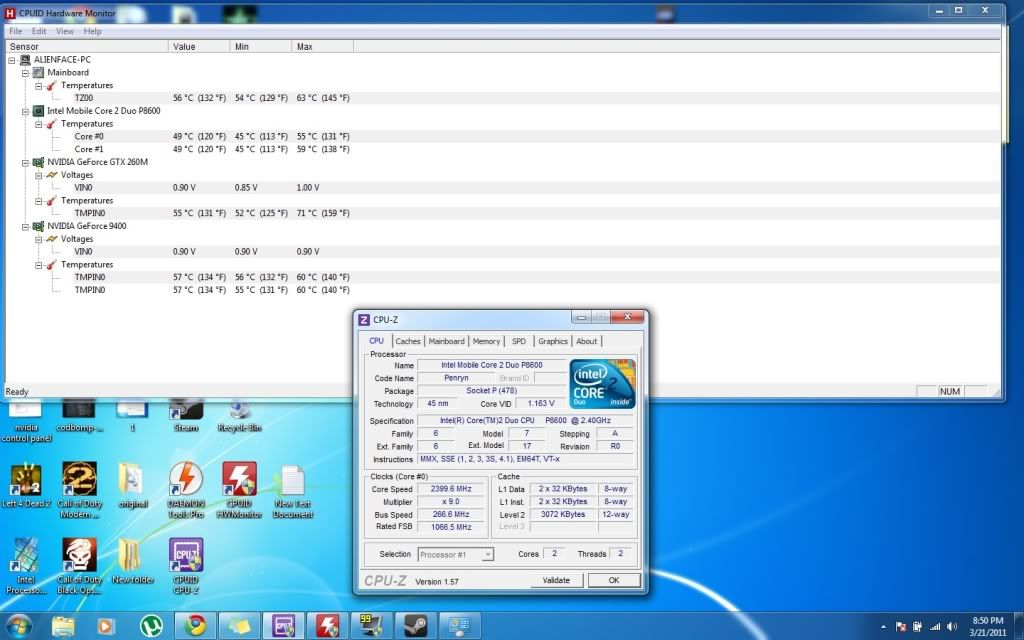The height and width of the screenshot is (640, 1024).
Task: Select the folder named original
Action: (132, 486)
